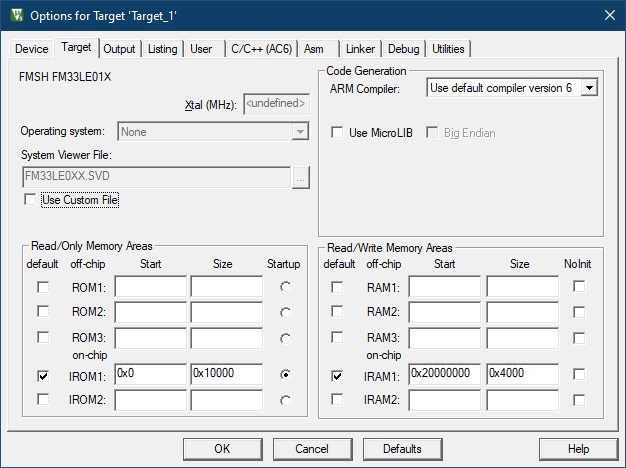The width and height of the screenshot is (626, 468).
Task: Select ROM1 startup radio button
Action: (x=287, y=287)
